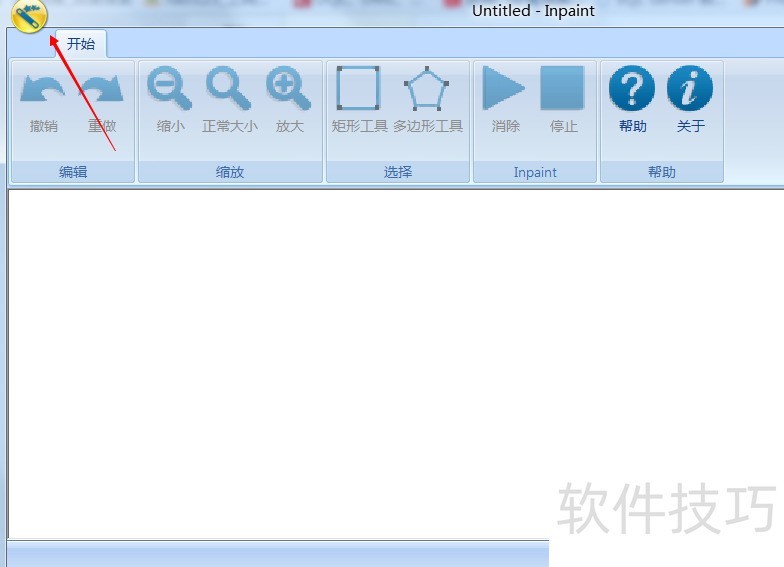Open the round Inpaint application menu button
784x567 pixels.
(x=29, y=14)
